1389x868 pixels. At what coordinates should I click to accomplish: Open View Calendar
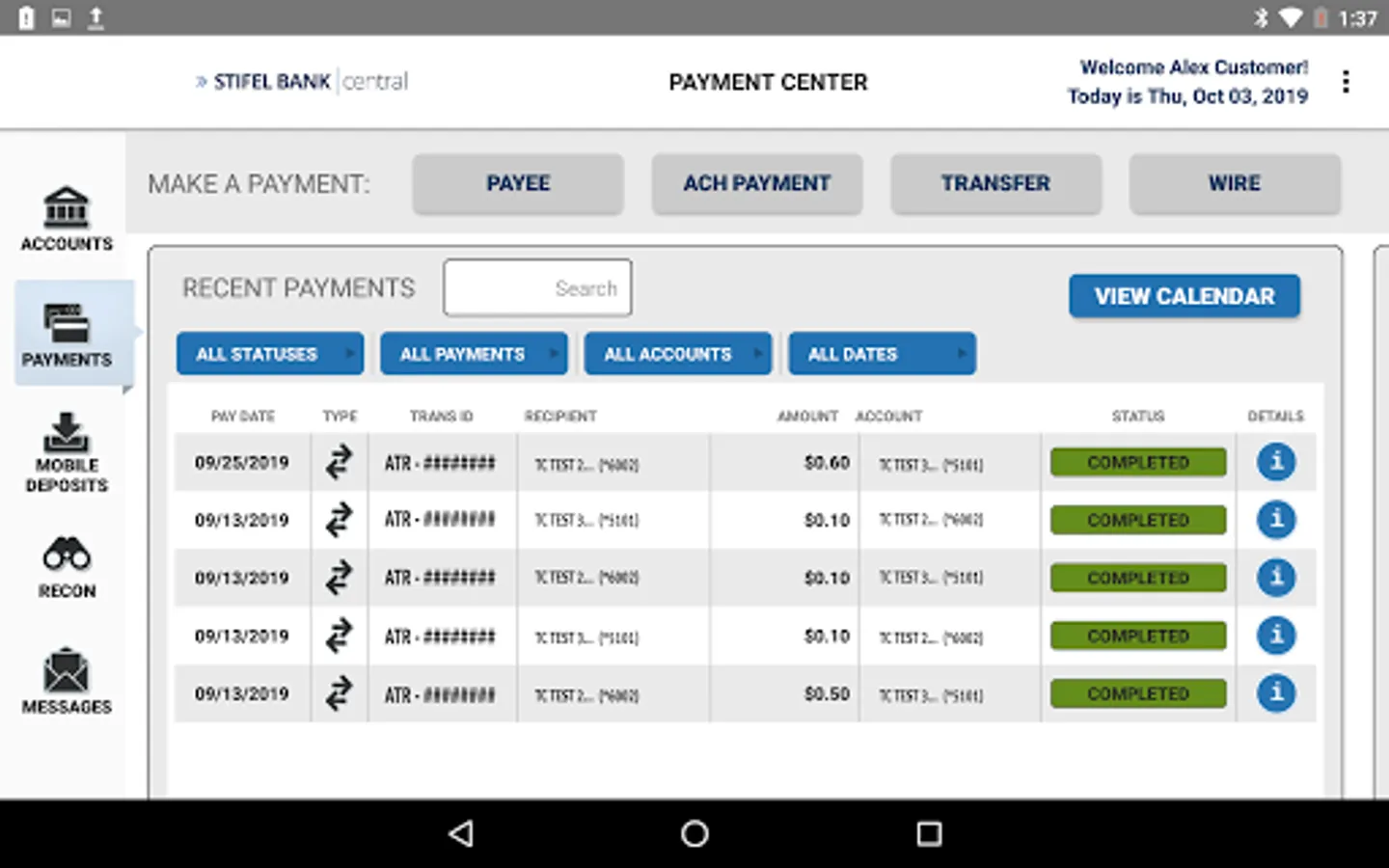click(1185, 296)
